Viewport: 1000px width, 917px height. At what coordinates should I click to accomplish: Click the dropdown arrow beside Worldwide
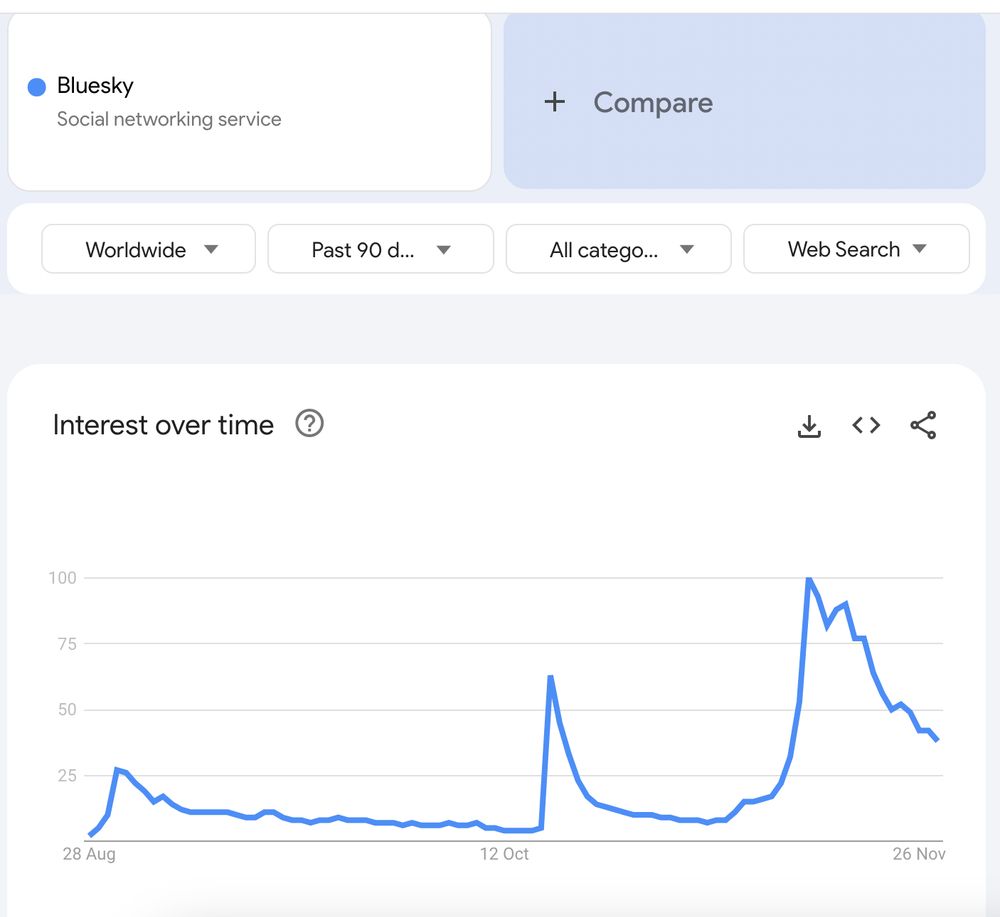pyautogui.click(x=211, y=249)
